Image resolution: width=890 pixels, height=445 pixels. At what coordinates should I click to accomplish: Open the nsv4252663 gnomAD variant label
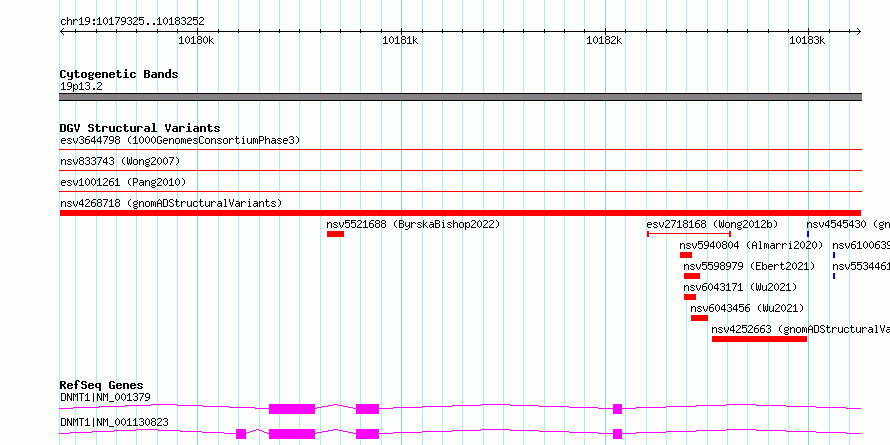(x=801, y=329)
